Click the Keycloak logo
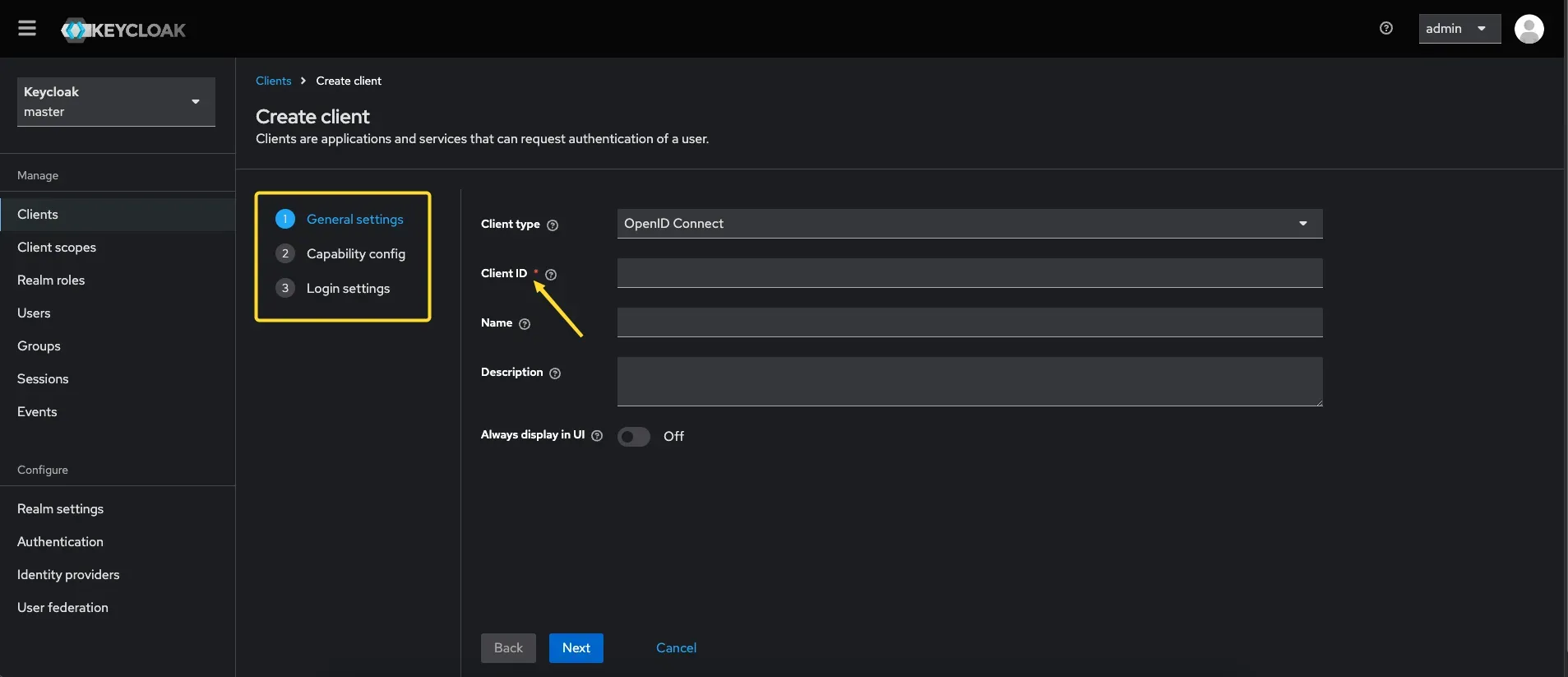The width and height of the screenshot is (1568, 677). click(x=123, y=30)
